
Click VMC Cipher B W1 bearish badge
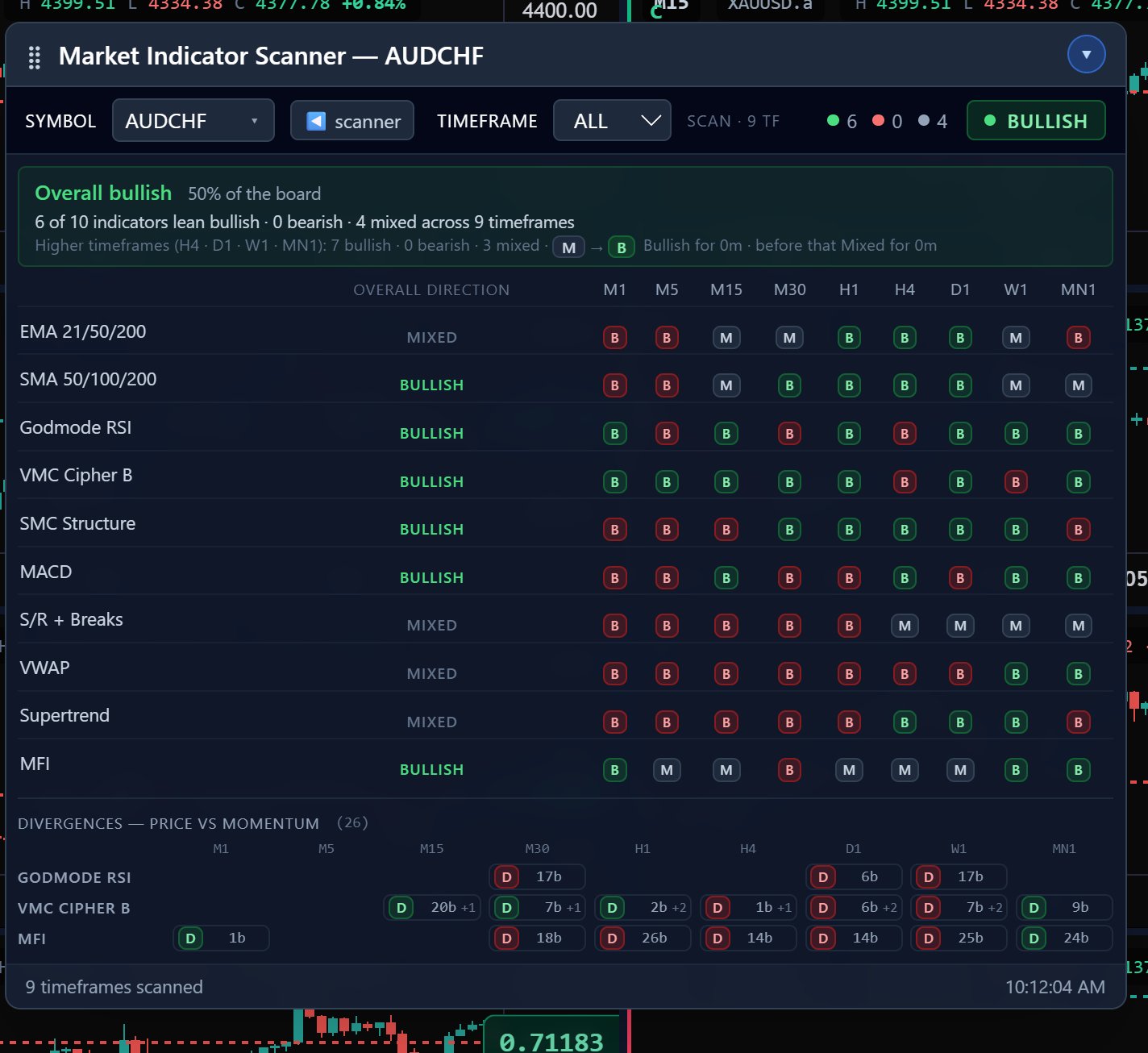1016,482
